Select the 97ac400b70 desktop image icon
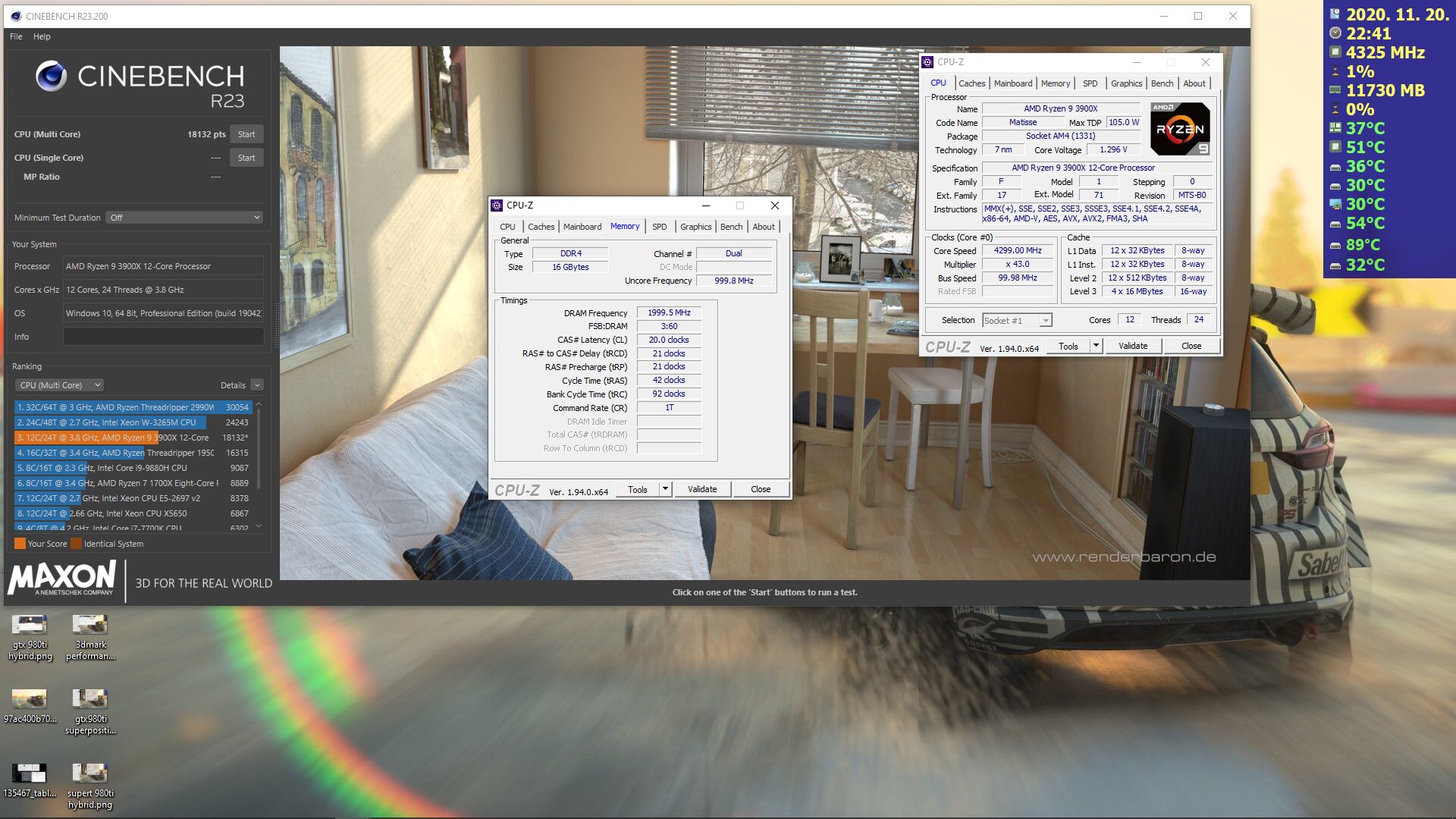The image size is (1456, 819). [x=30, y=704]
